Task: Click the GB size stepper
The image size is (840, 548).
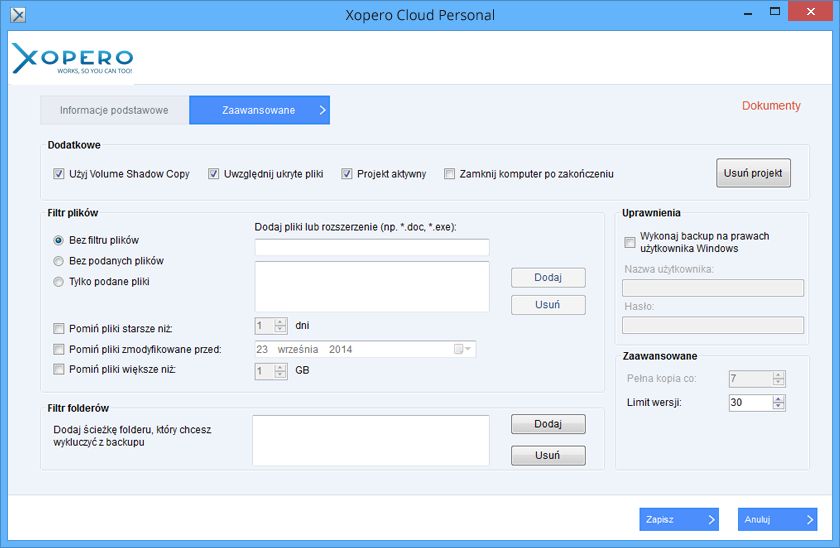Action: click(x=271, y=371)
